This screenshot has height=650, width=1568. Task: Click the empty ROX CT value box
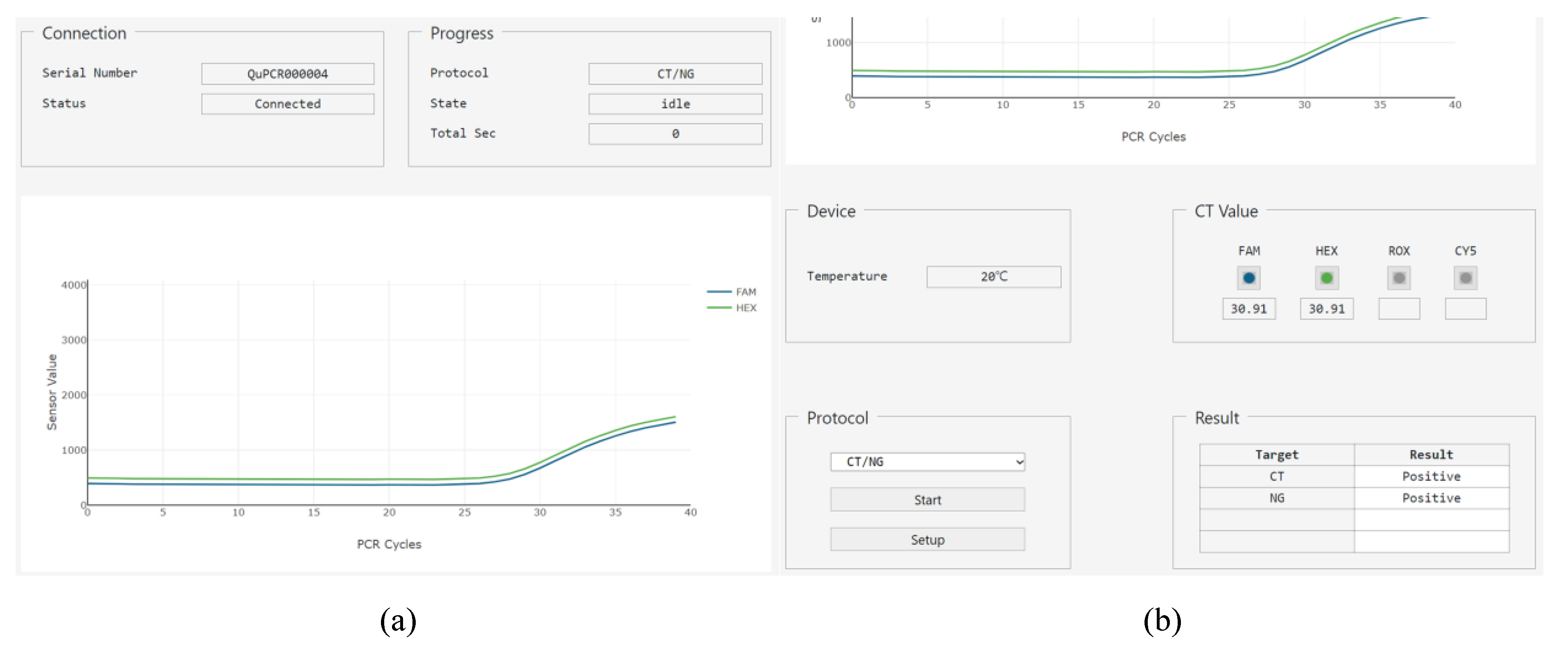(x=1399, y=309)
